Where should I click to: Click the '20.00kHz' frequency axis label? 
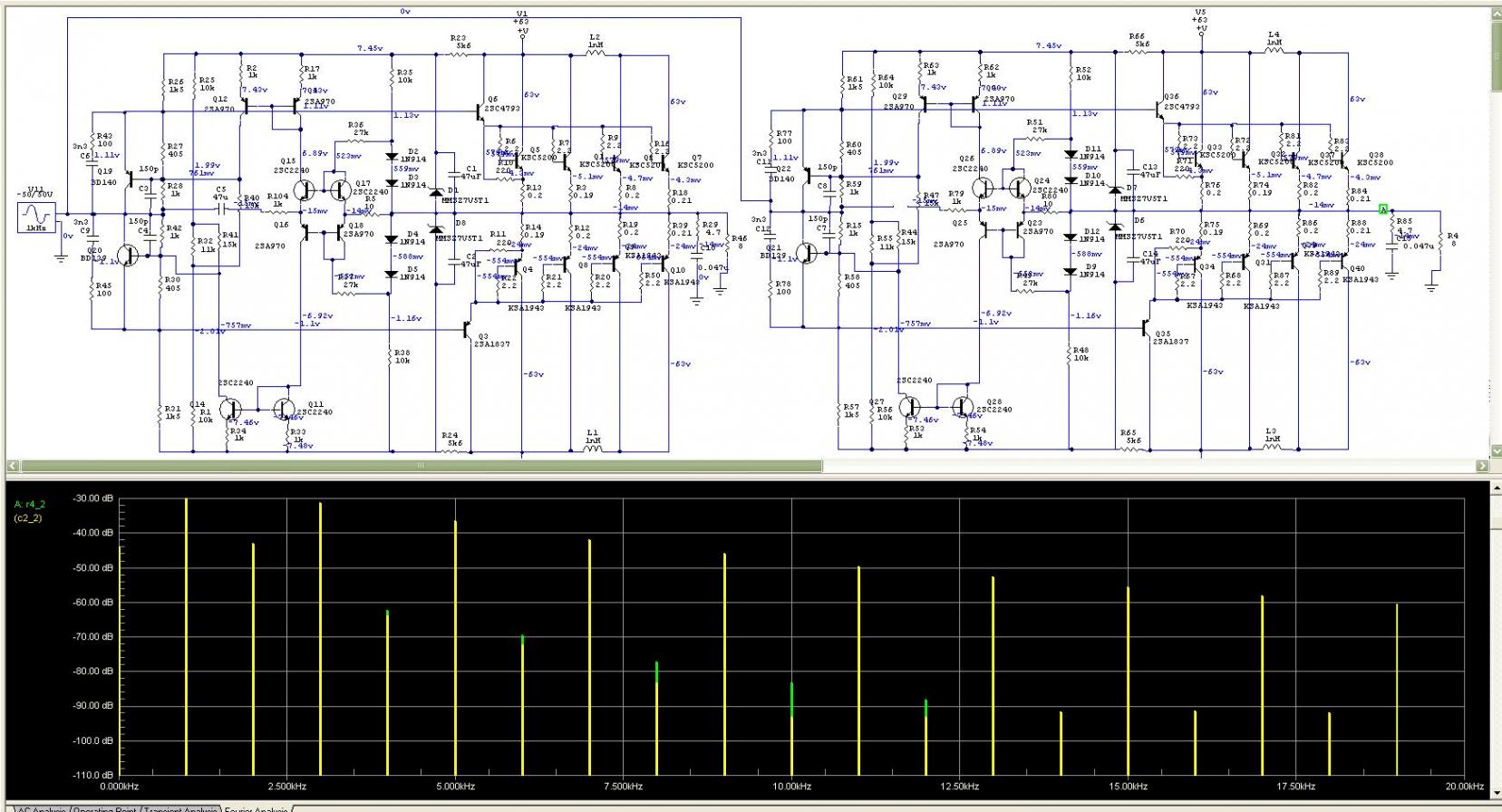point(1464,787)
